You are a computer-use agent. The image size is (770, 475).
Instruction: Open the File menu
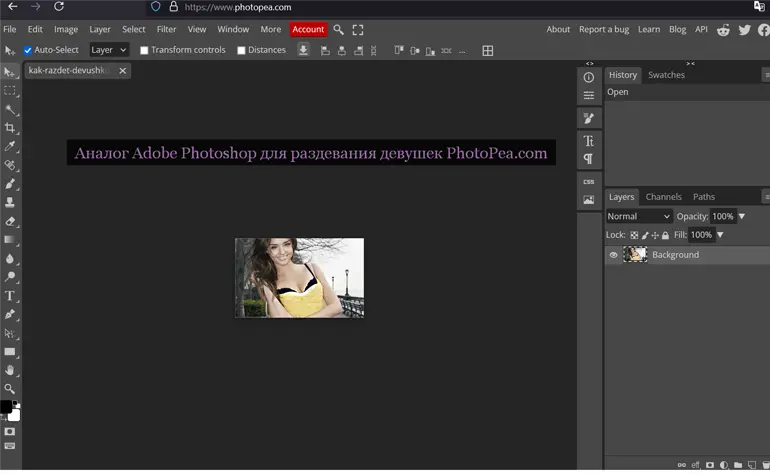point(10,29)
